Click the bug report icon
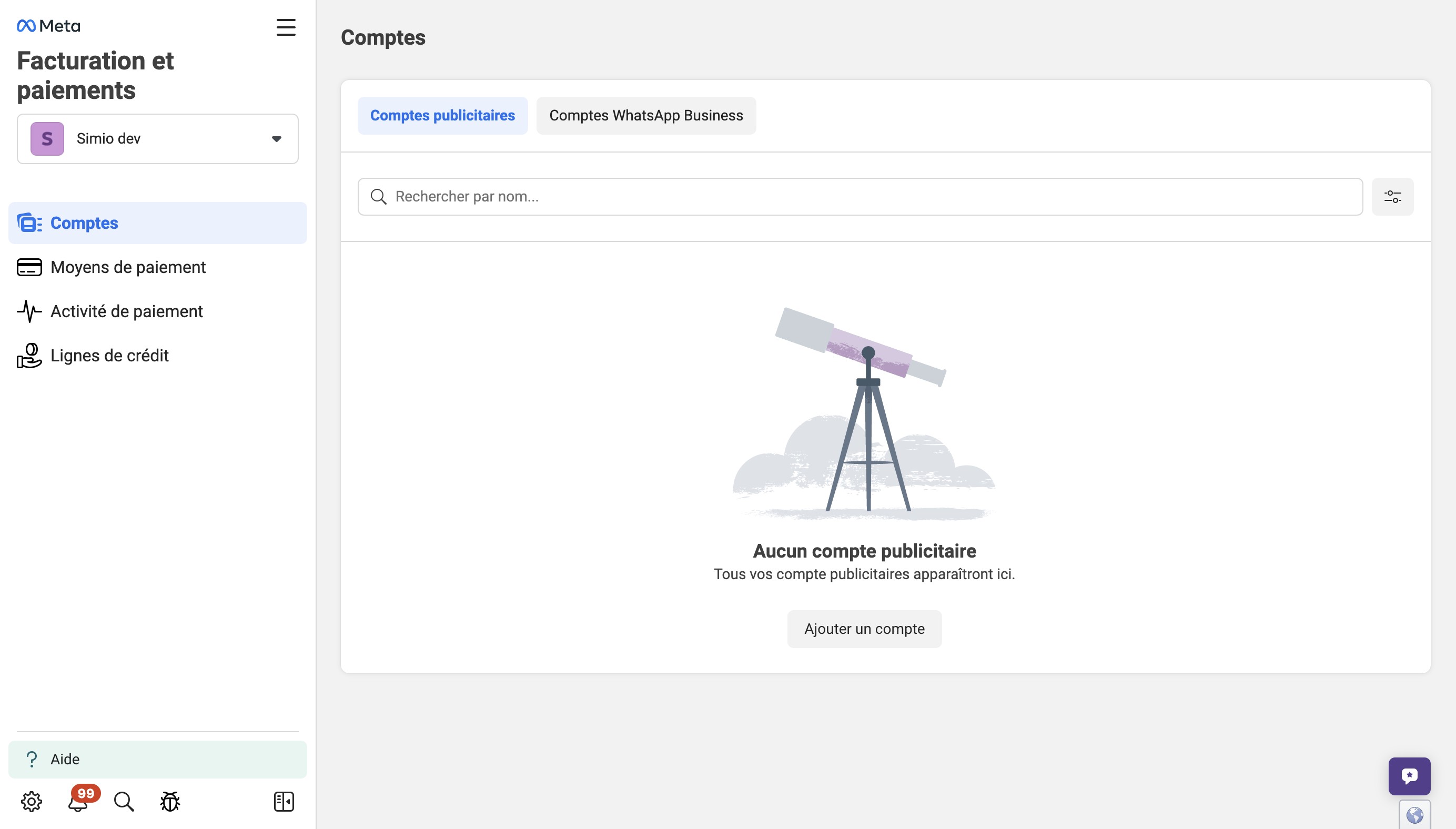1456x829 pixels. pyautogui.click(x=169, y=801)
